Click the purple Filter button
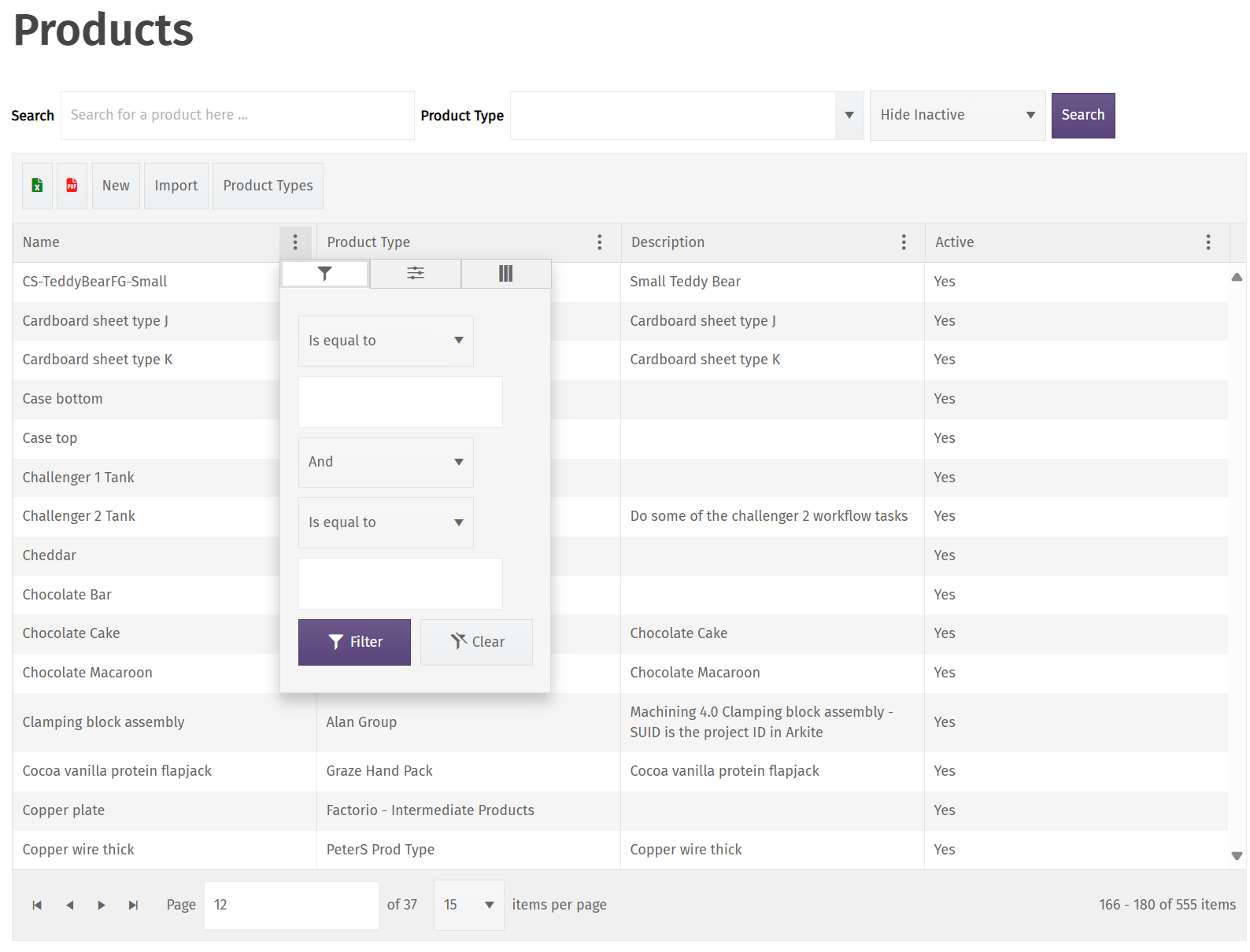This screenshot has height=952, width=1250. pos(354,642)
